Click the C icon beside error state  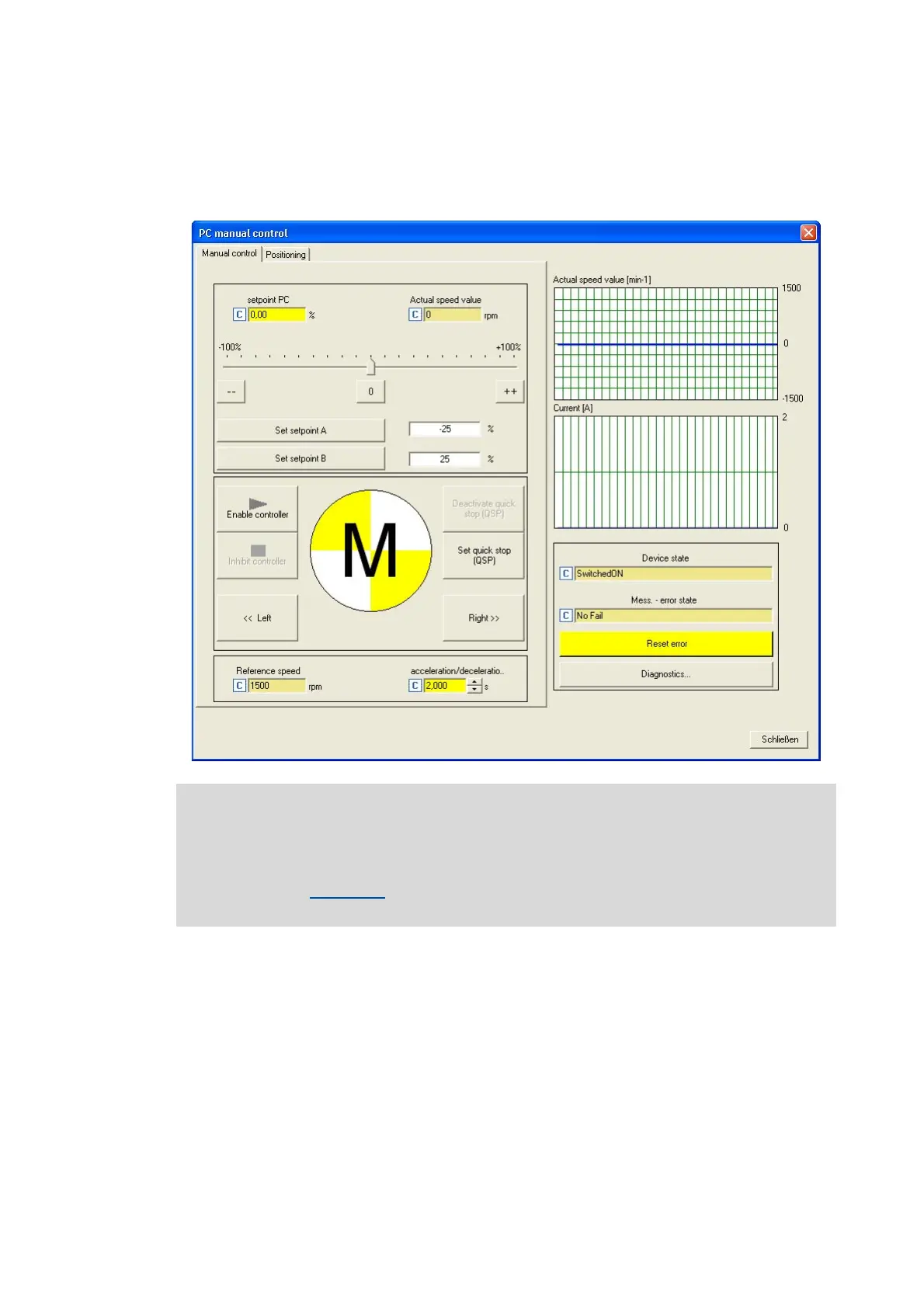(x=566, y=616)
